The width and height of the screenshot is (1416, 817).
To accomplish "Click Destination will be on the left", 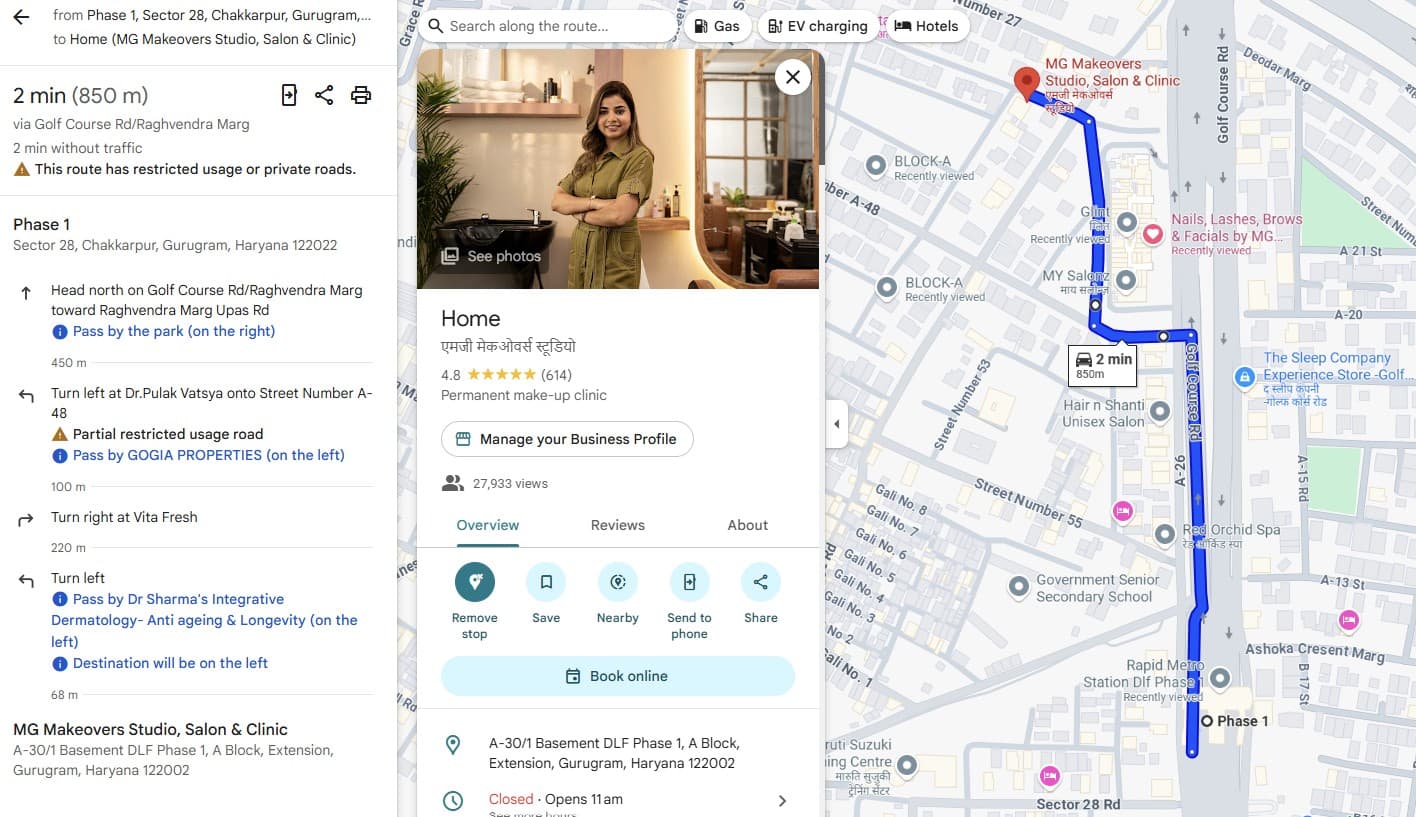I will click(x=171, y=663).
